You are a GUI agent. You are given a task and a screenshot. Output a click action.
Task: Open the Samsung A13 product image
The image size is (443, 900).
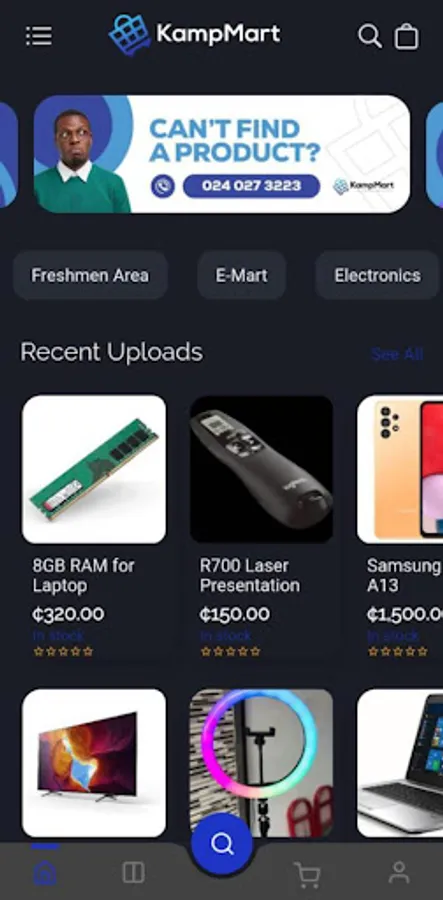(x=400, y=469)
